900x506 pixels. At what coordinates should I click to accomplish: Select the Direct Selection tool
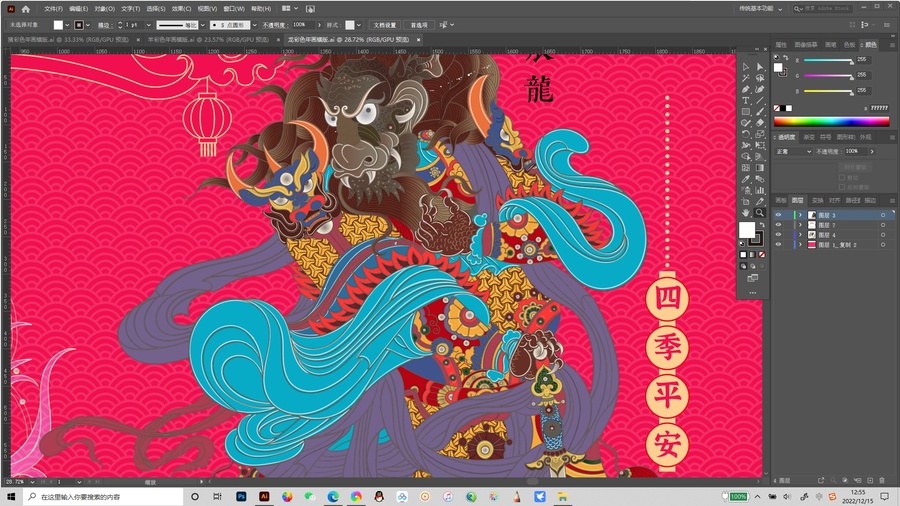point(760,67)
